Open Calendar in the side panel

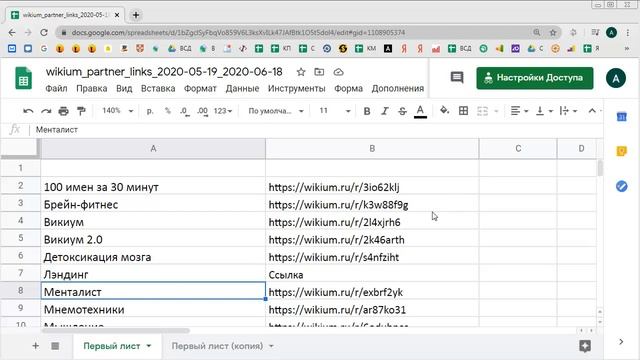coord(621,117)
